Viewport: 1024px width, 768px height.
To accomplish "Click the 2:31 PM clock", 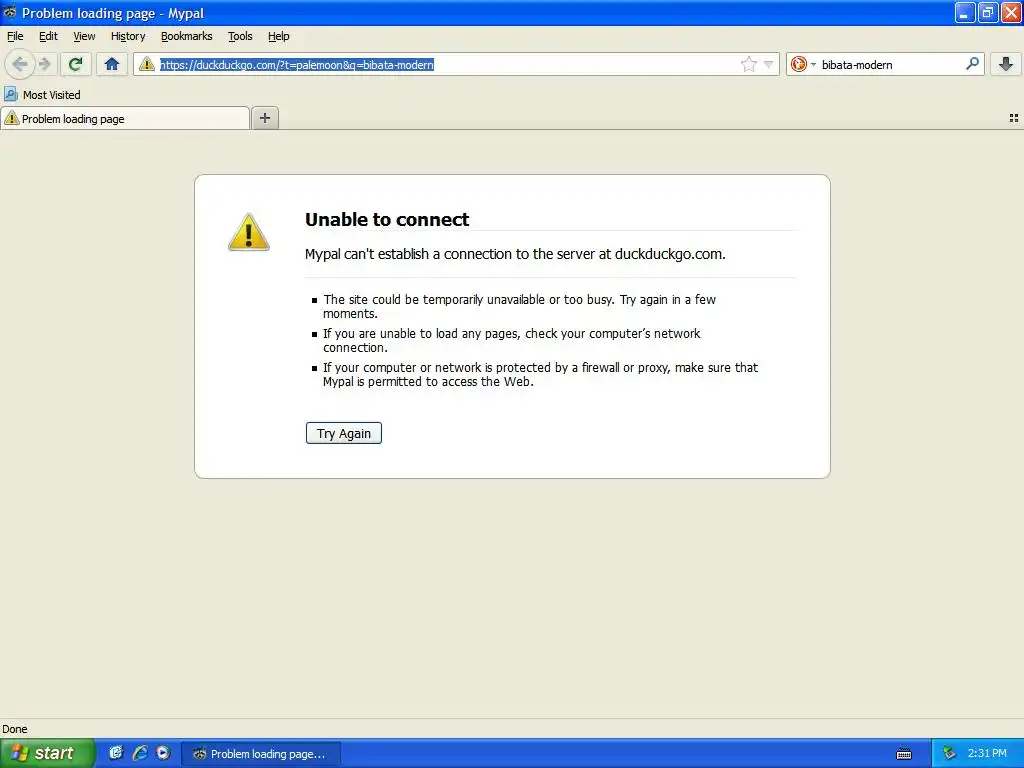I will (x=987, y=754).
